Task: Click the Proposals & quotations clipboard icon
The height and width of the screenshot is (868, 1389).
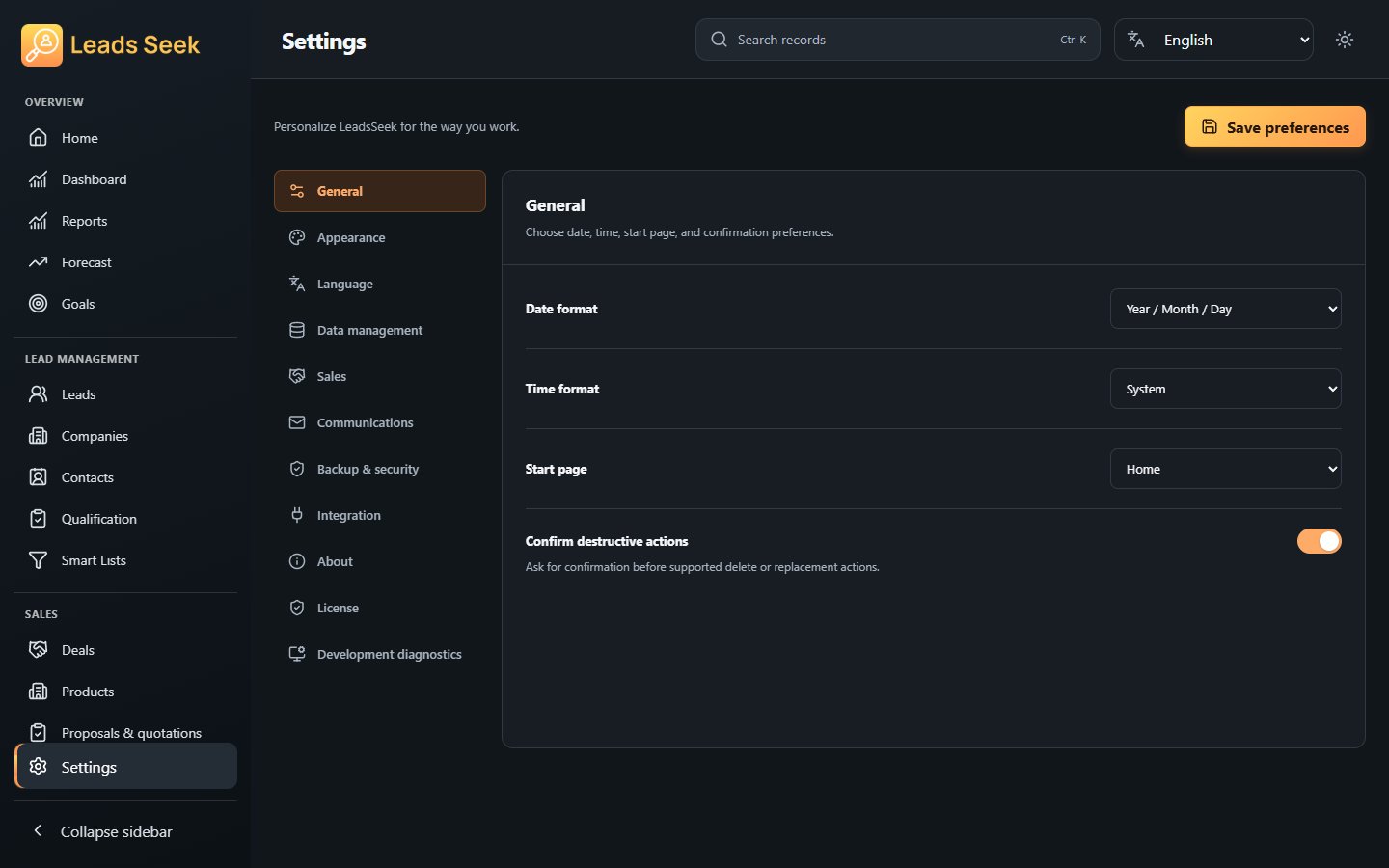Action: [x=38, y=733]
